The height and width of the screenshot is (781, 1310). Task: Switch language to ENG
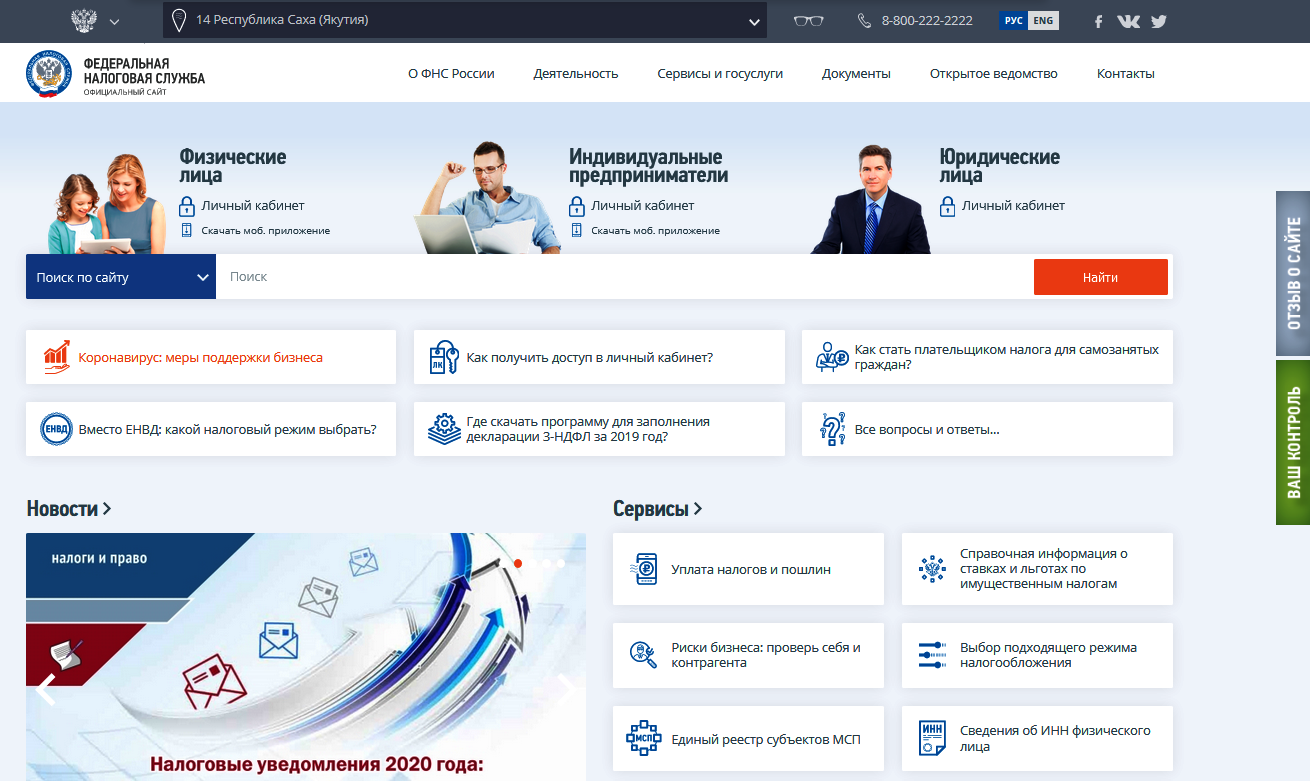click(x=1043, y=20)
